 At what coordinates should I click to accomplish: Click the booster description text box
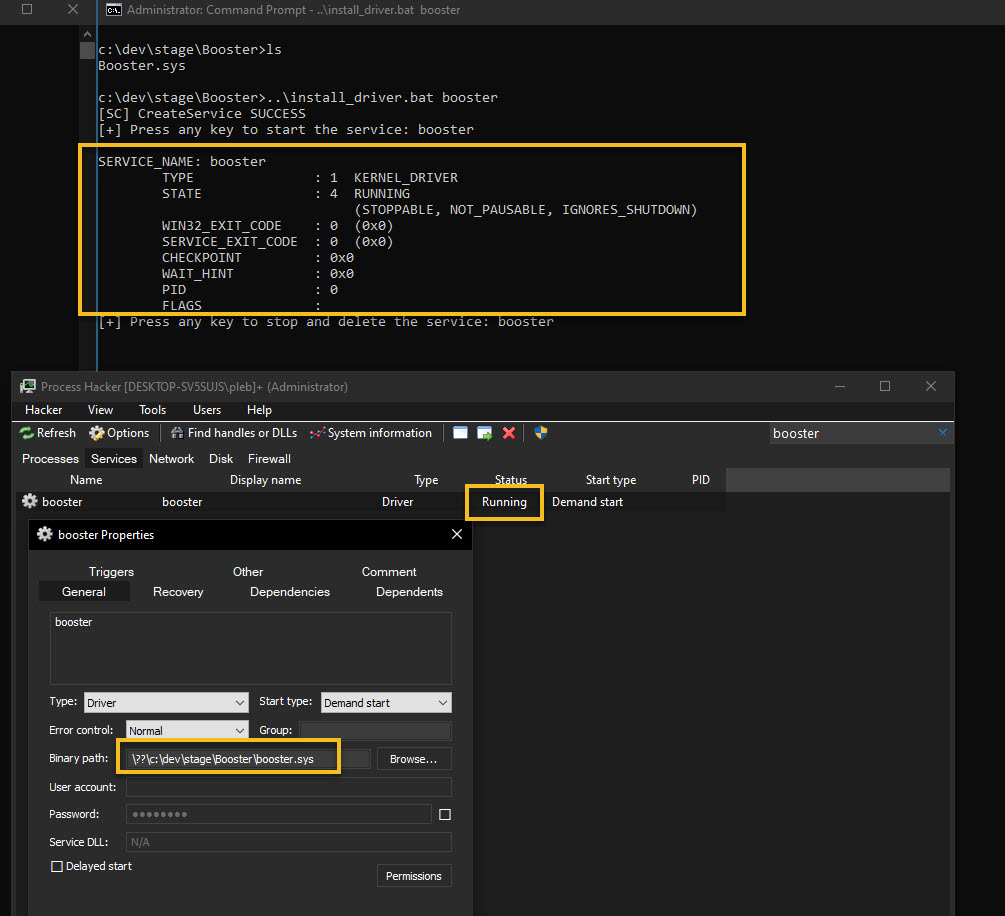251,648
